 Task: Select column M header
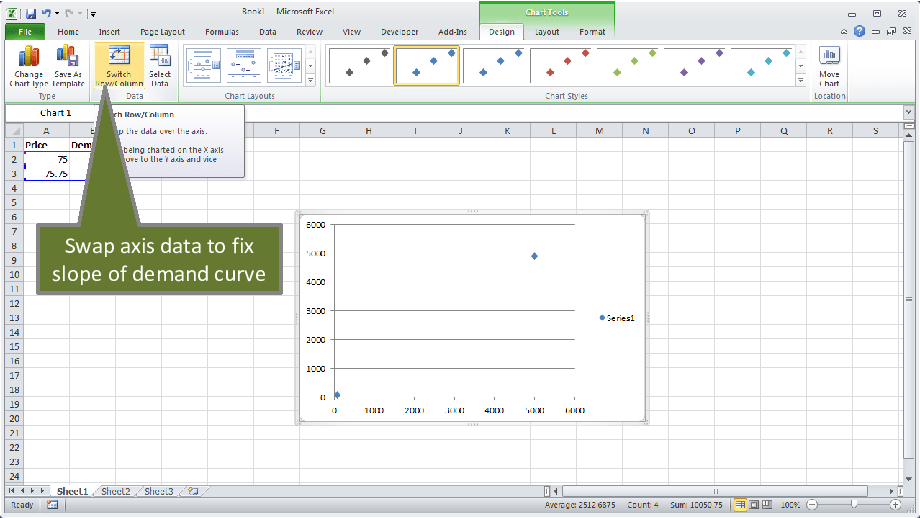[x=599, y=130]
